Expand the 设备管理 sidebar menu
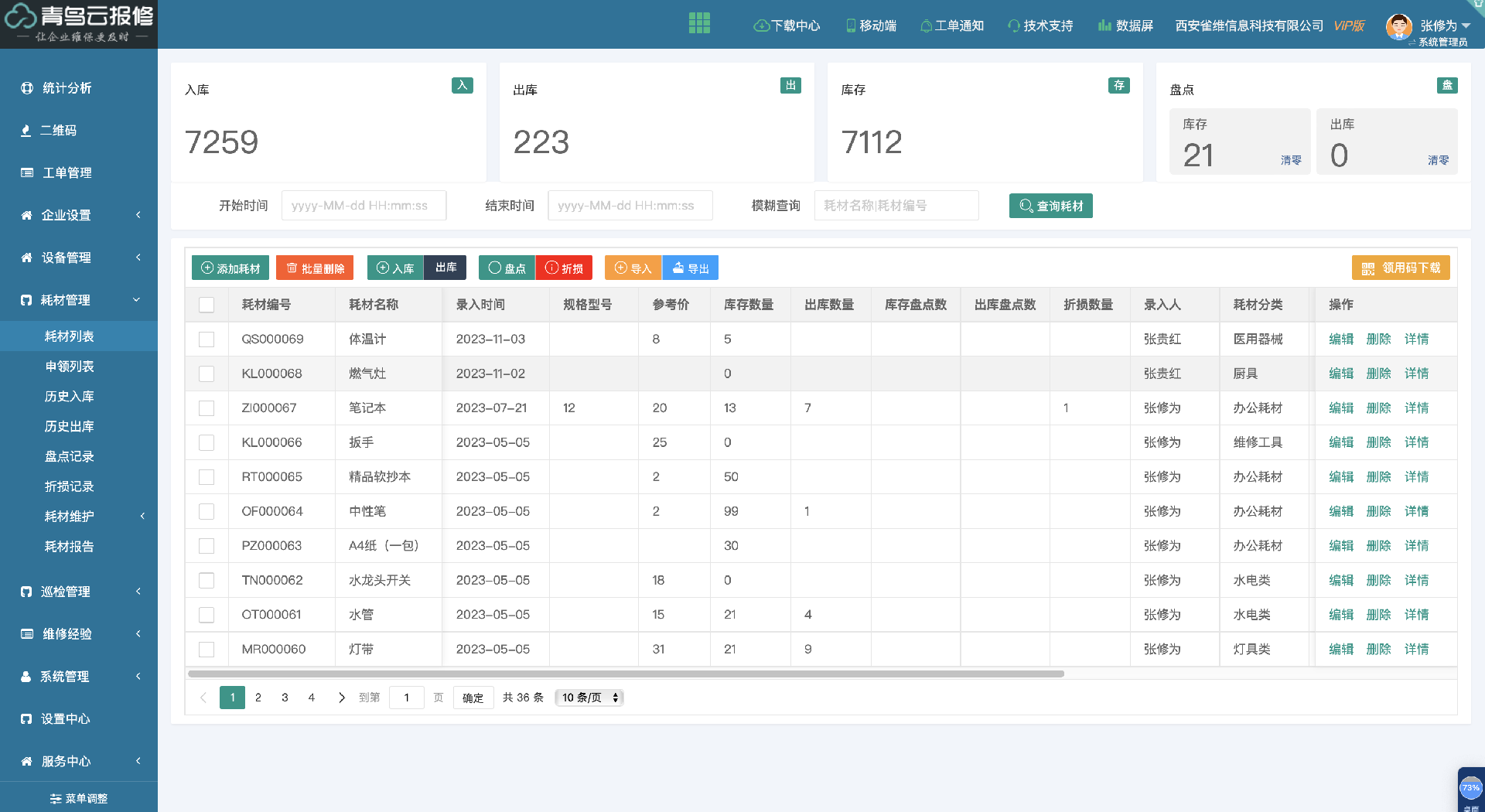The height and width of the screenshot is (812, 1485). (79, 258)
